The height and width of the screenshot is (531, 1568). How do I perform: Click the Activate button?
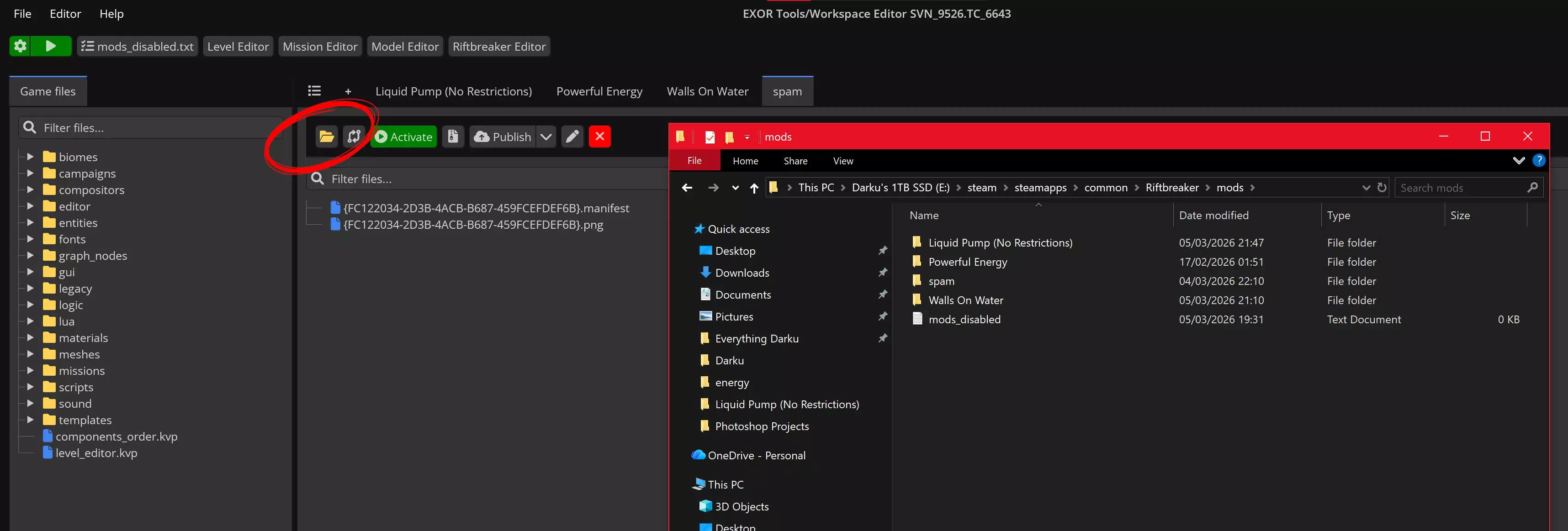pyautogui.click(x=403, y=137)
